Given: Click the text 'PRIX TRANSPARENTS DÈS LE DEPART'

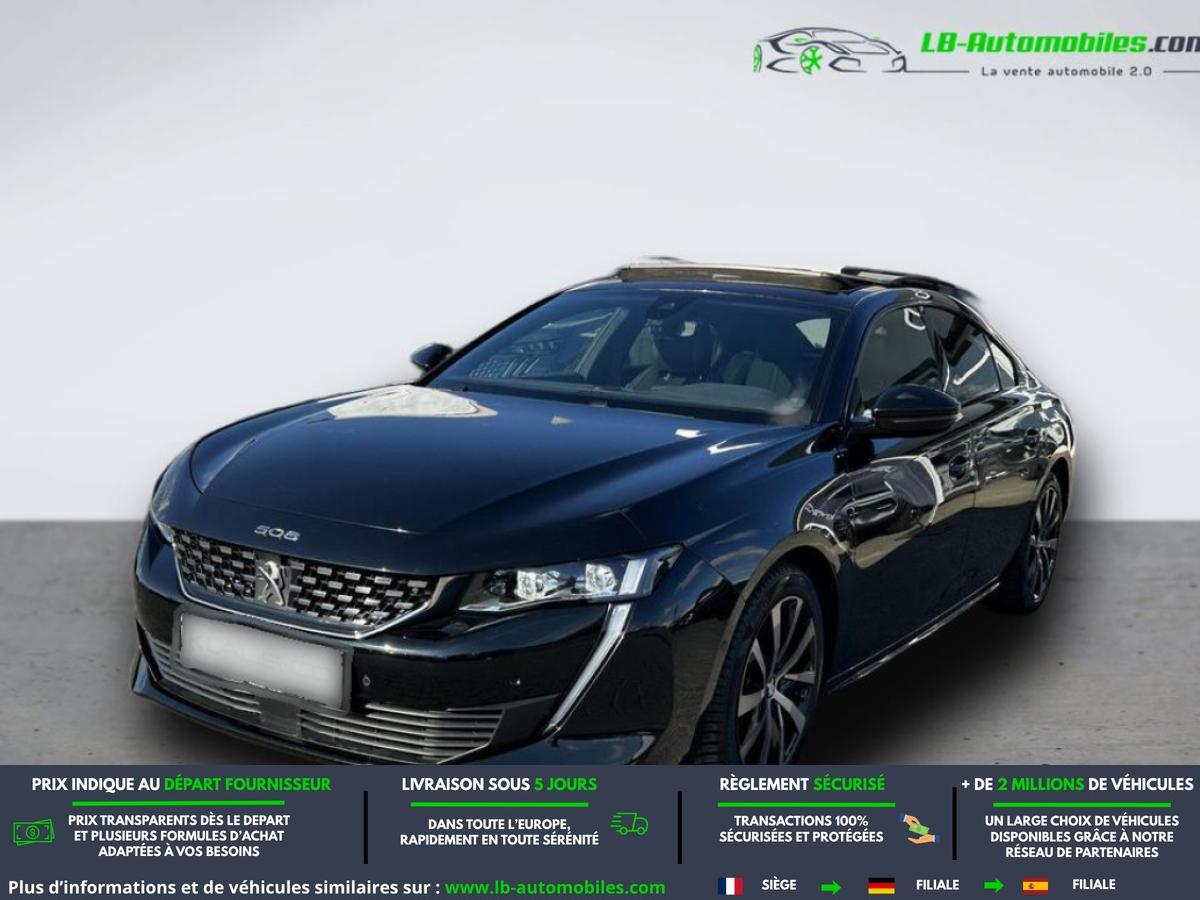Looking at the screenshot, I should point(179,820).
